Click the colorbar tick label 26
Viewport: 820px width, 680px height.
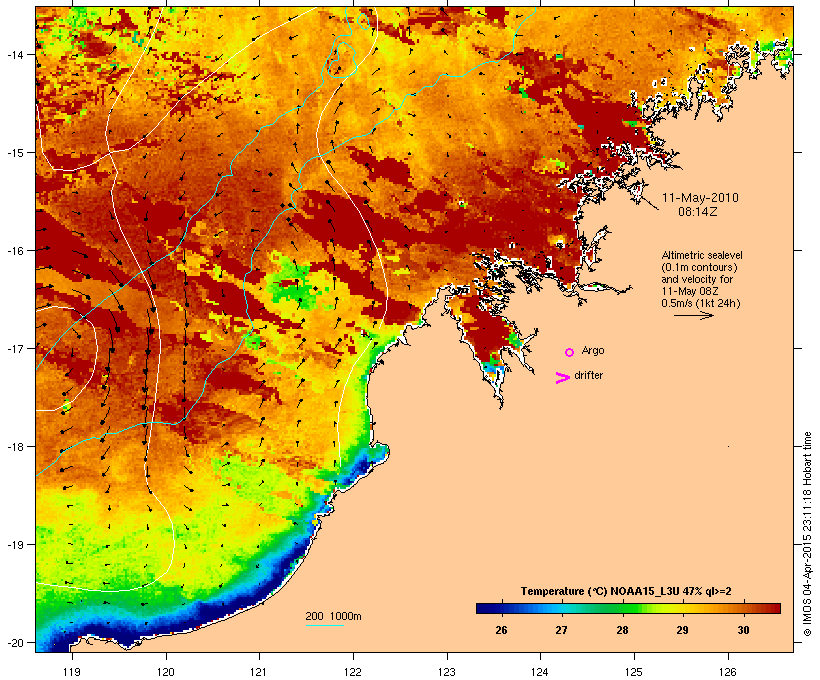coord(501,630)
